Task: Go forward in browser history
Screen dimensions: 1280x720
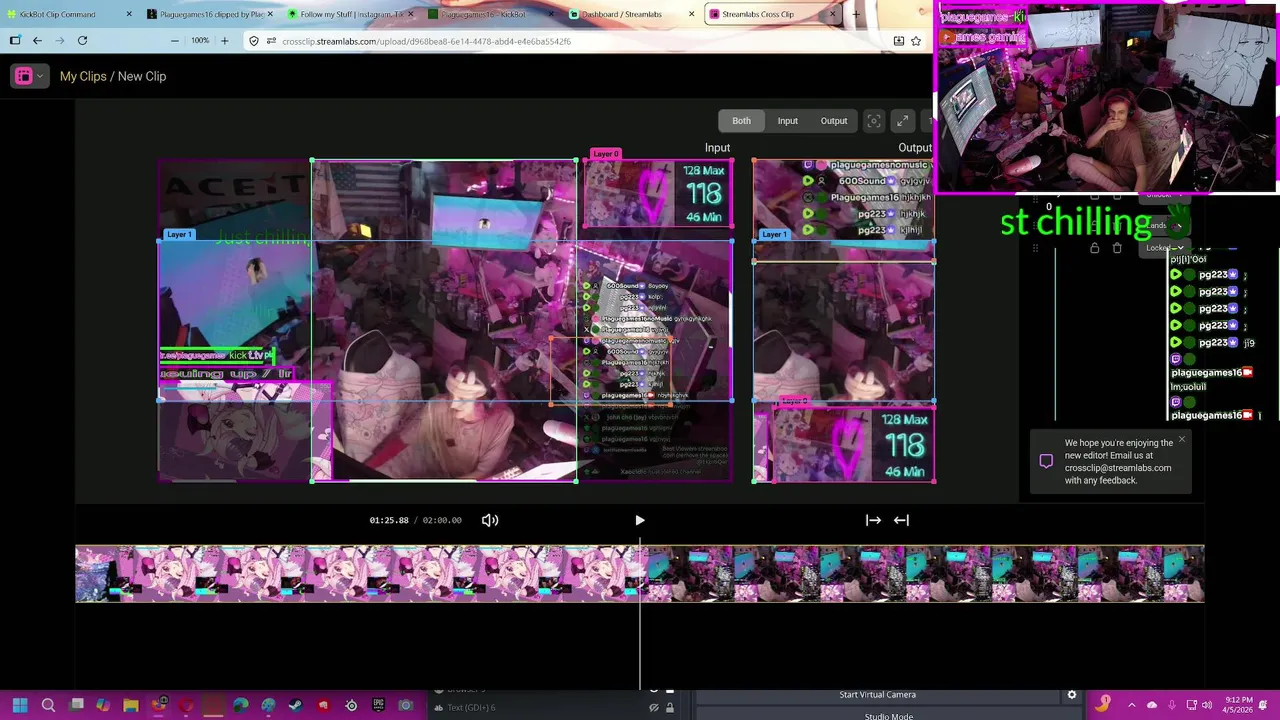Action: click(x=59, y=41)
